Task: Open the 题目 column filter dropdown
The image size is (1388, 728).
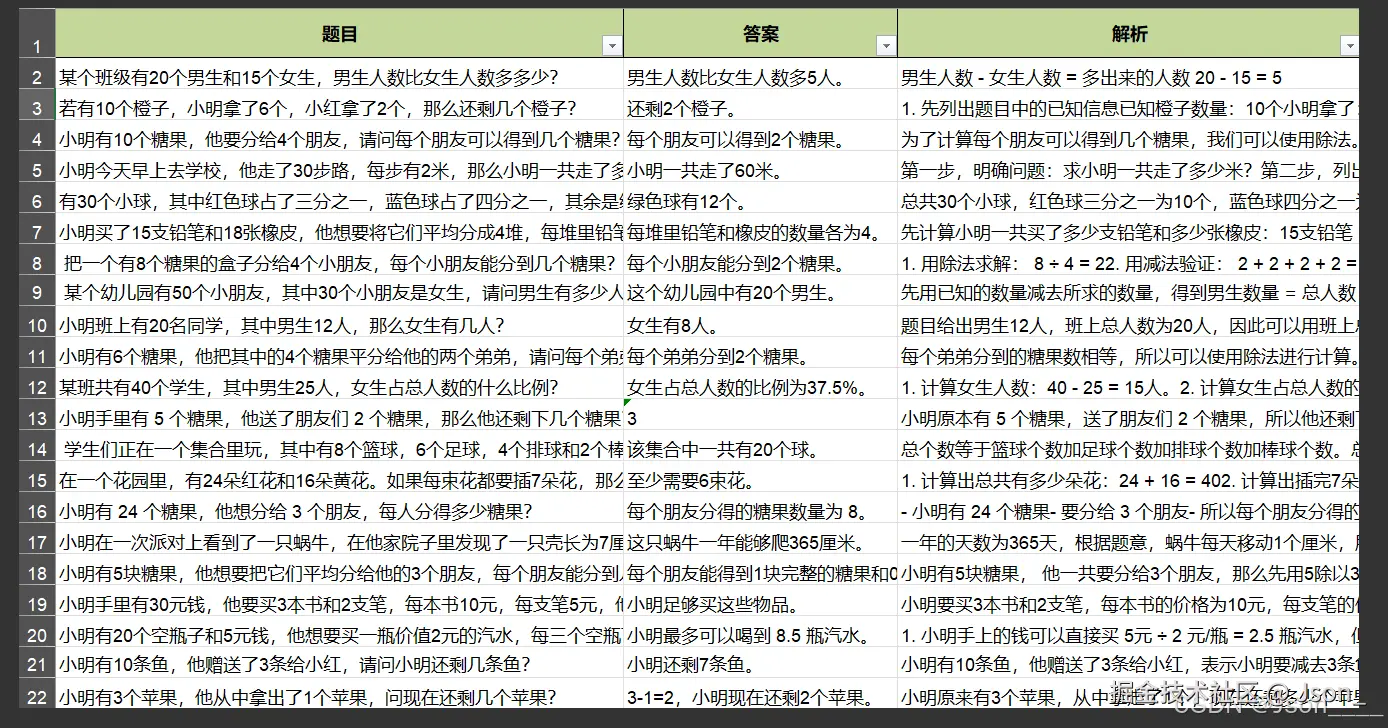Action: pos(611,46)
